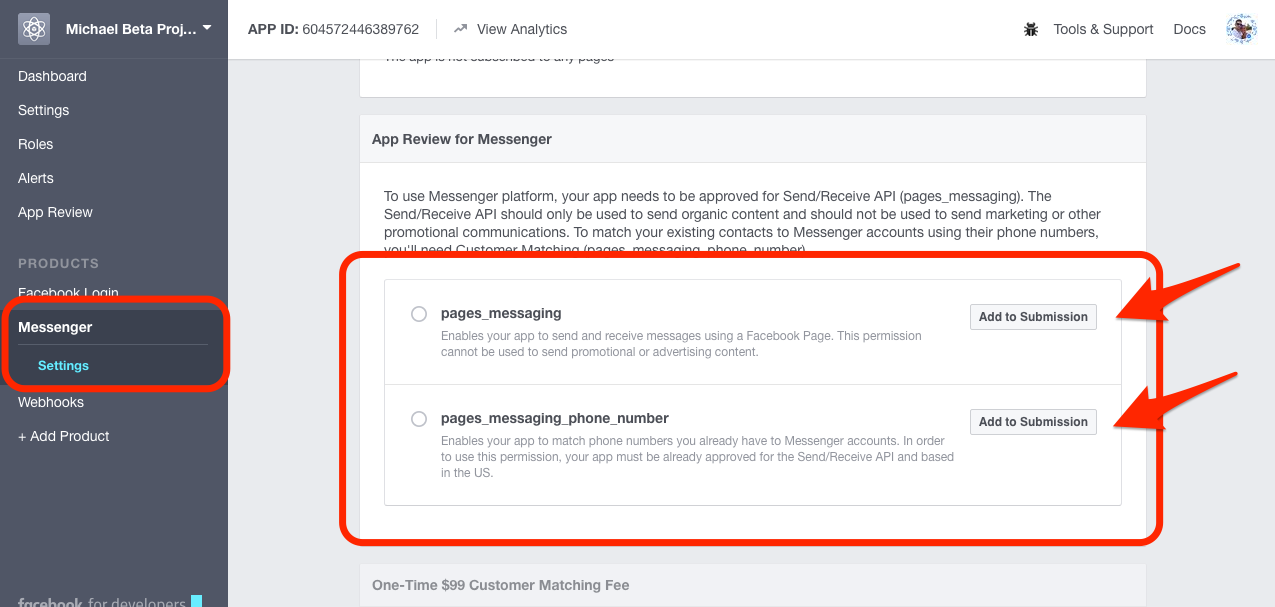1275x607 pixels.
Task: Click + Add Product
Action: click(63, 436)
